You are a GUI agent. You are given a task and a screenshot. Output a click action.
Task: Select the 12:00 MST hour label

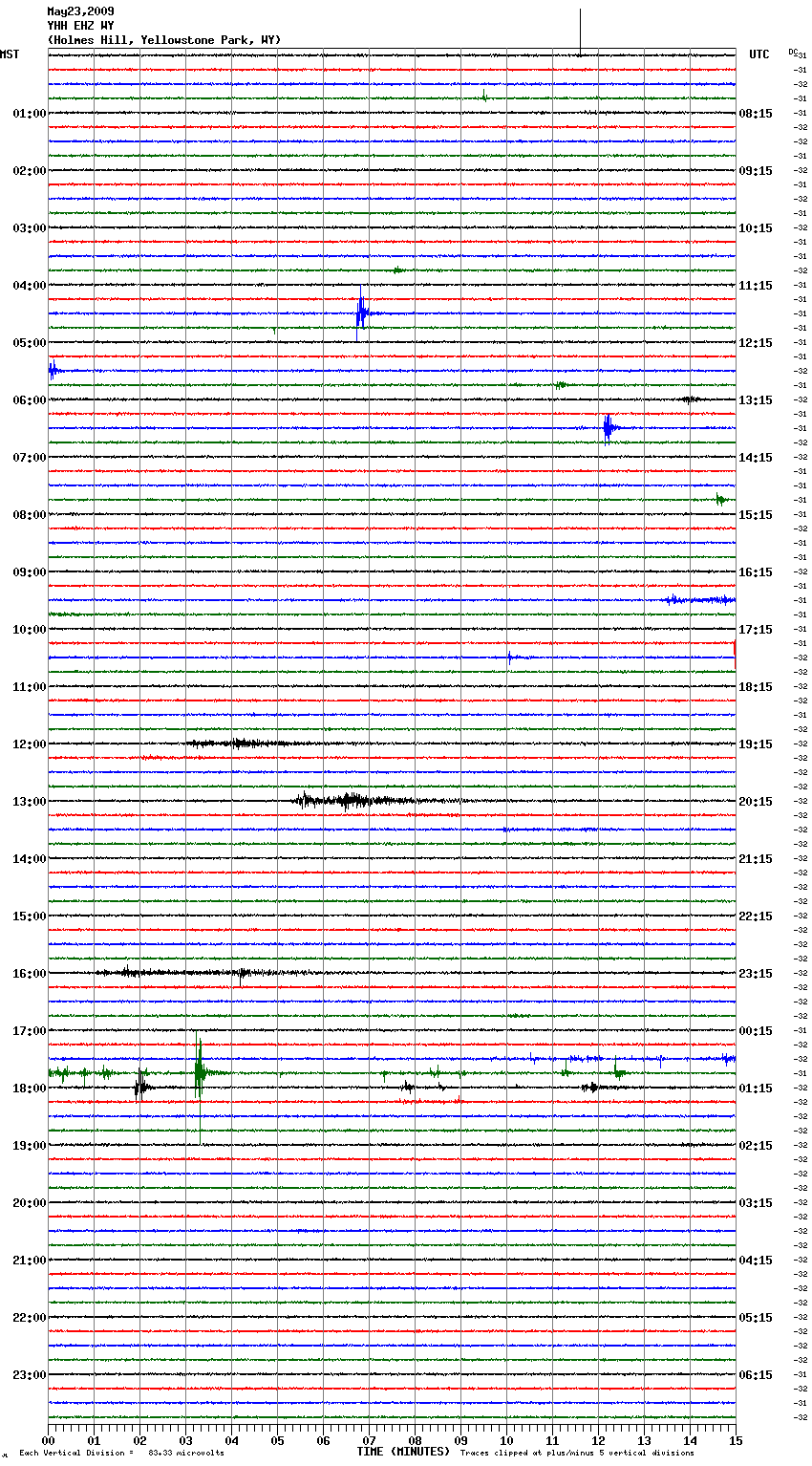[29, 744]
